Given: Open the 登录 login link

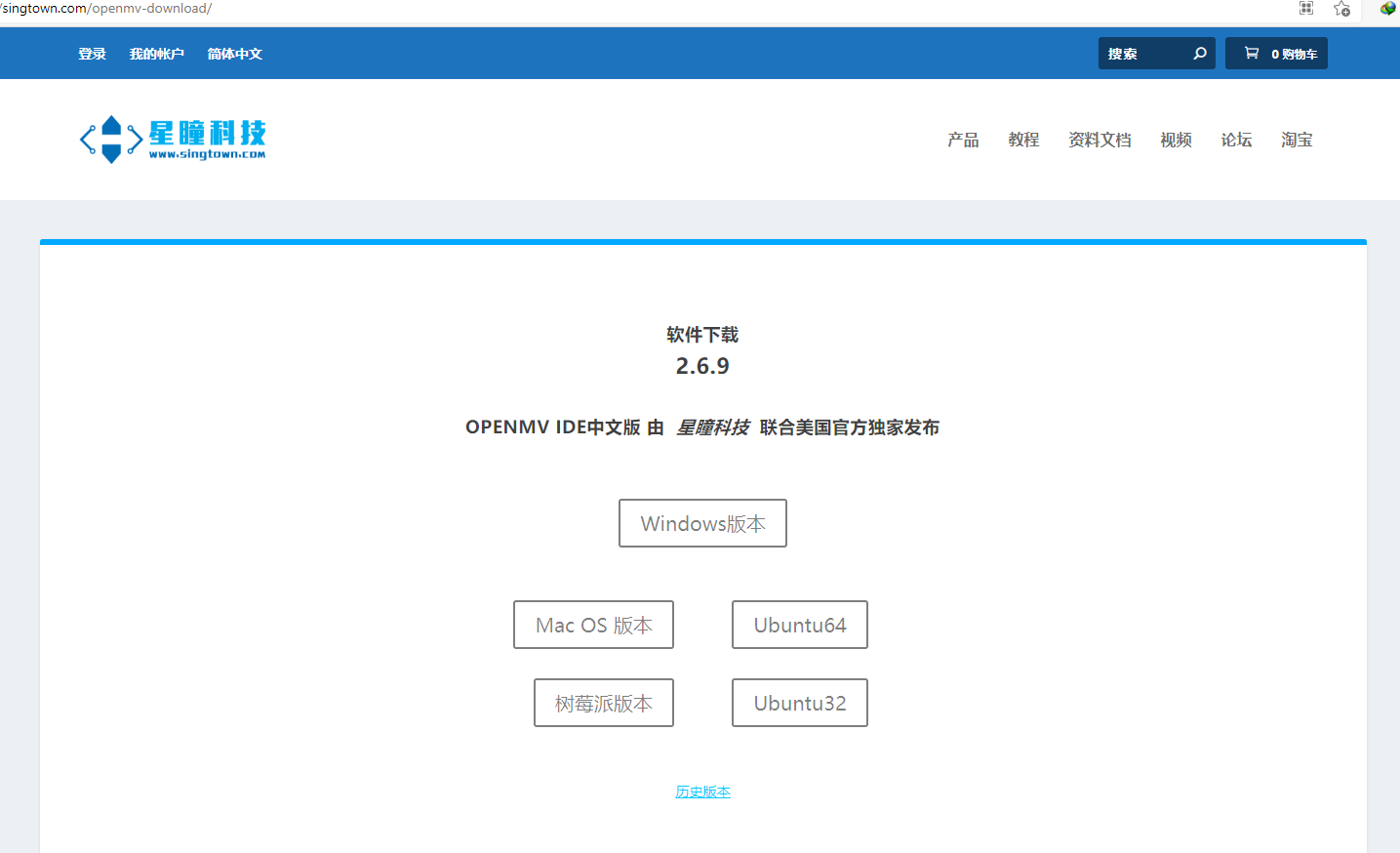Looking at the screenshot, I should pyautogui.click(x=93, y=54).
